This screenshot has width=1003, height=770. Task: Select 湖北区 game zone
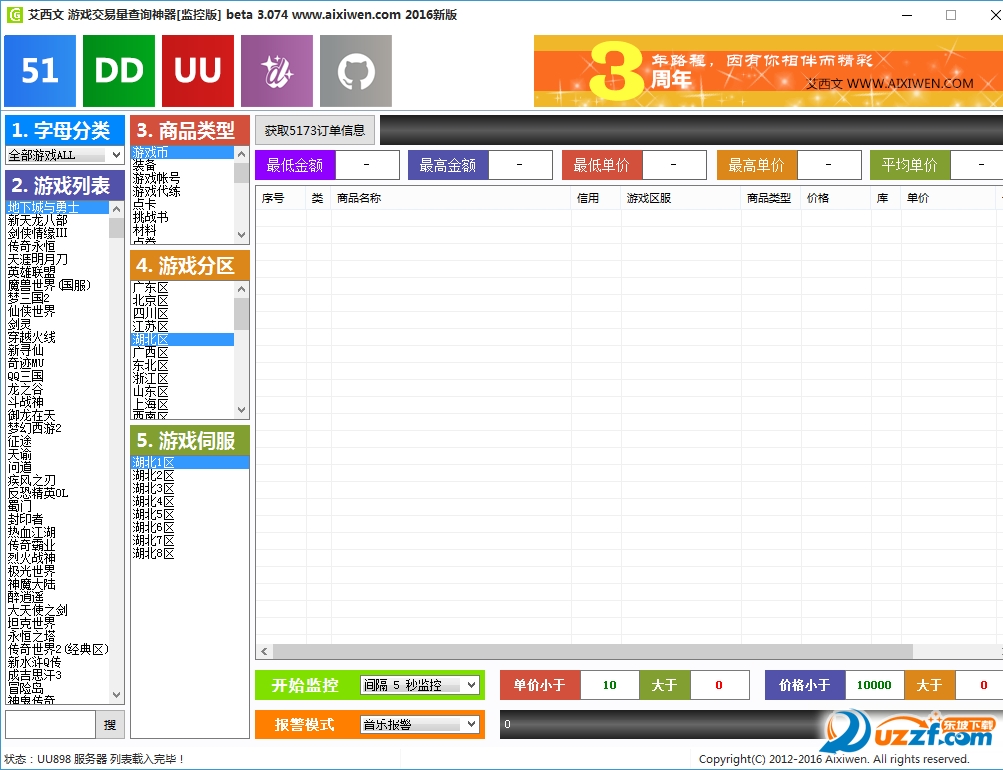pos(182,340)
